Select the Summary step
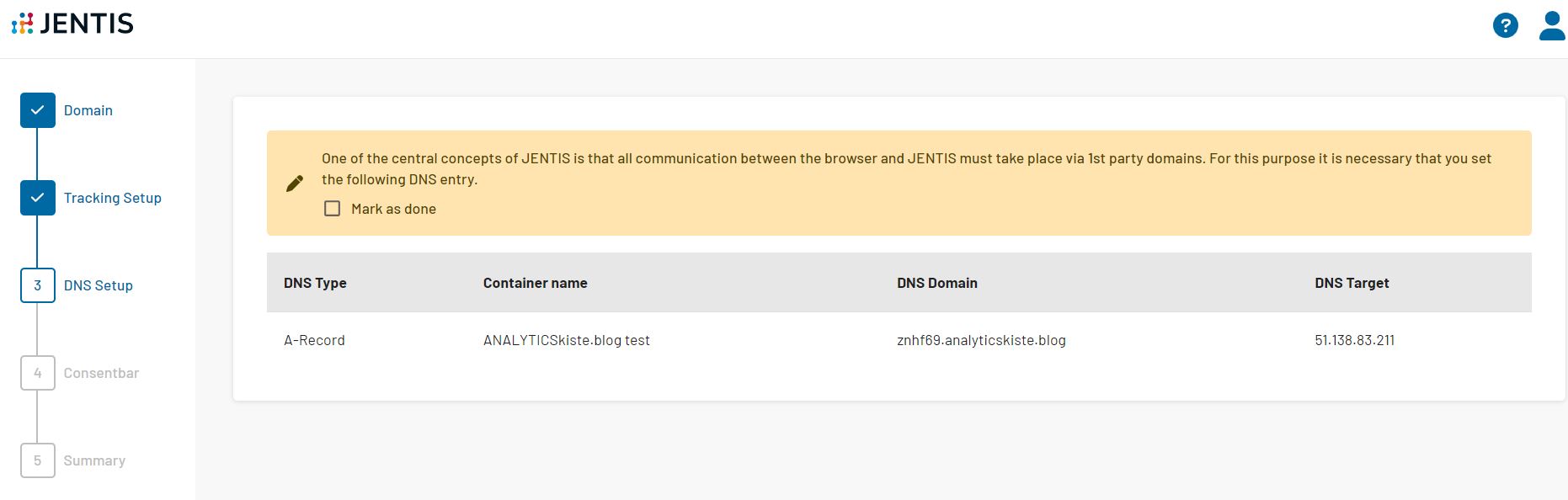This screenshot has width=1568, height=500. coord(94,460)
